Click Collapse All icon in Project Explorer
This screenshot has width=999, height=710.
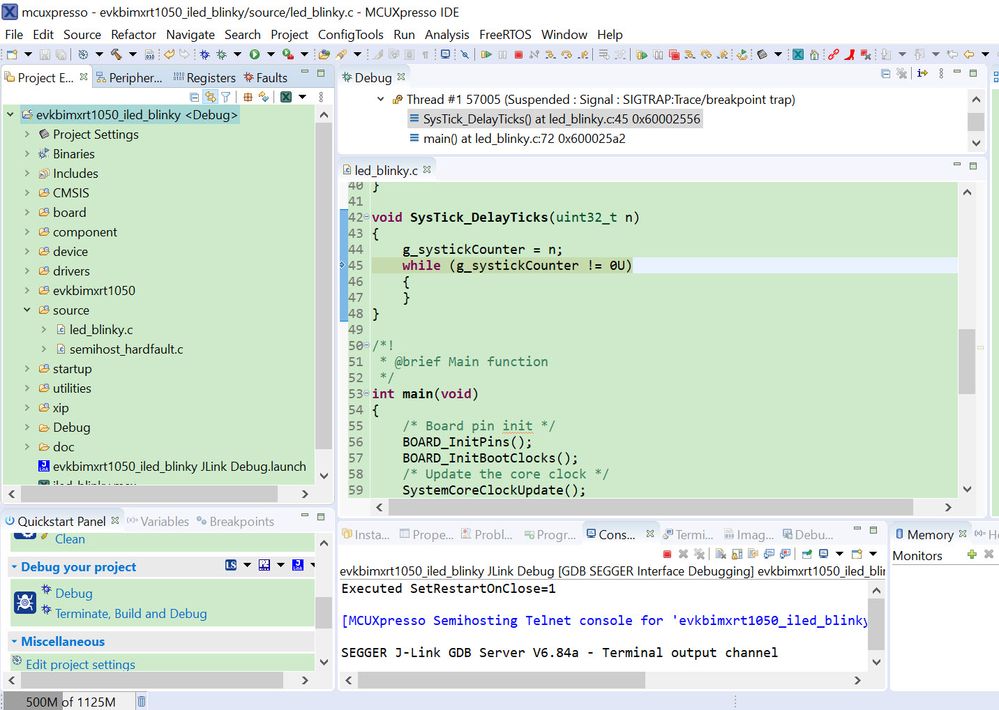click(194, 97)
